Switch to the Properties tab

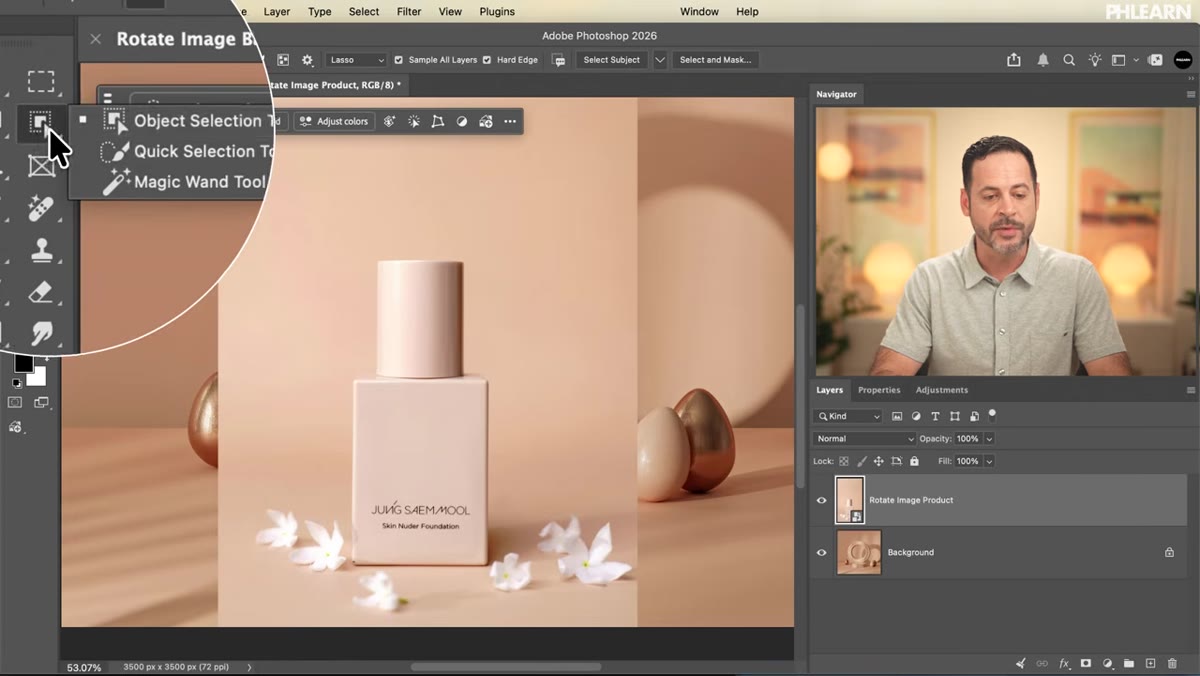879,390
